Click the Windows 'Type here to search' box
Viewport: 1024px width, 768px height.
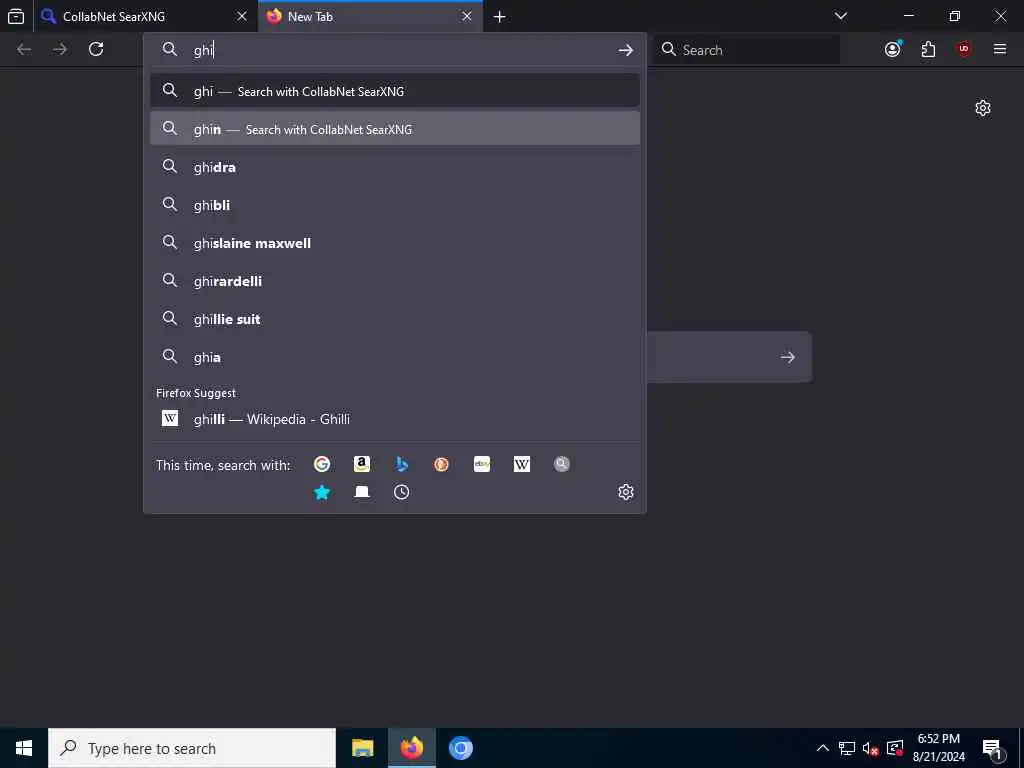(x=192, y=748)
